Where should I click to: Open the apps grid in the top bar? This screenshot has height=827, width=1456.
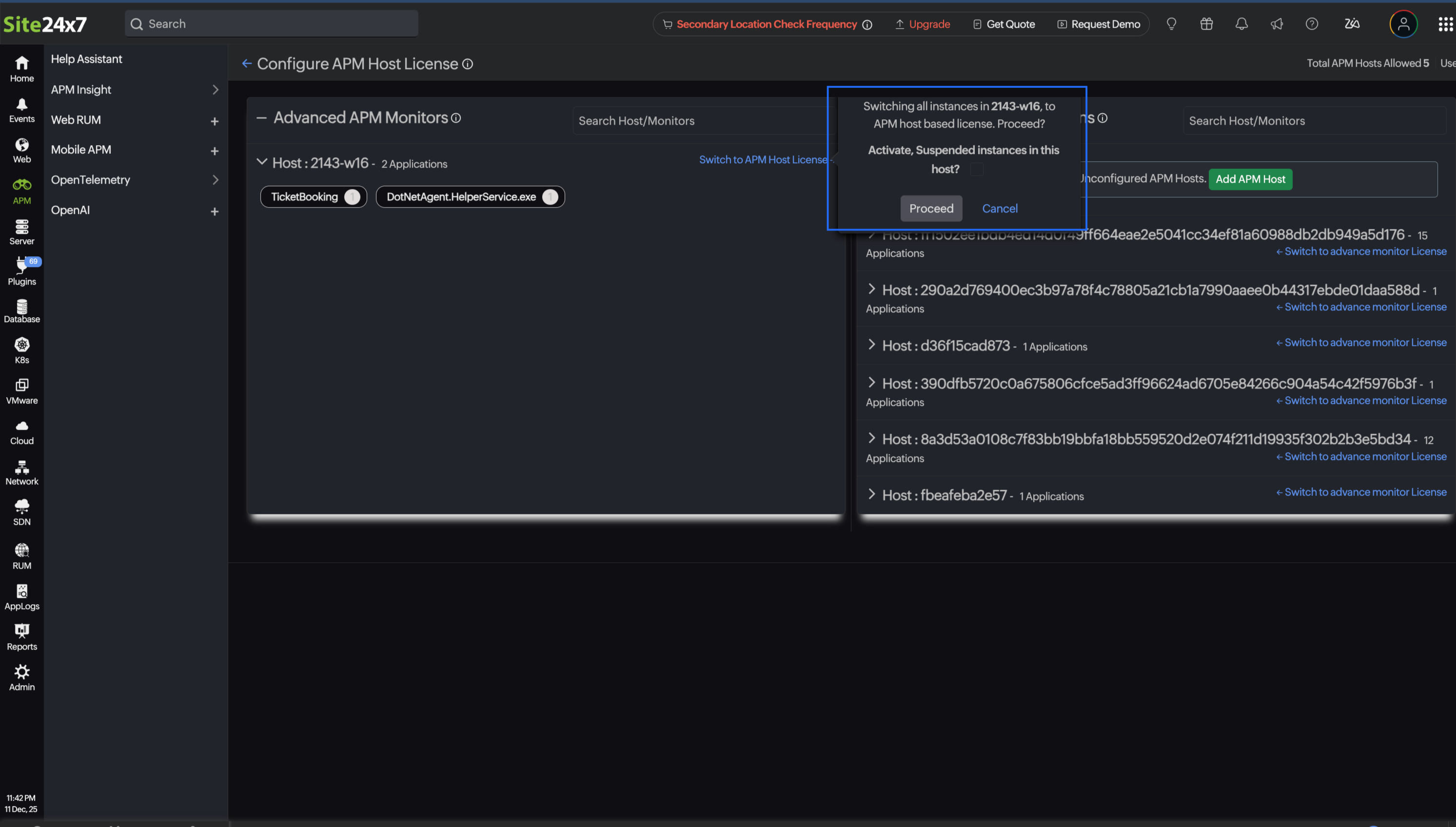1446,24
